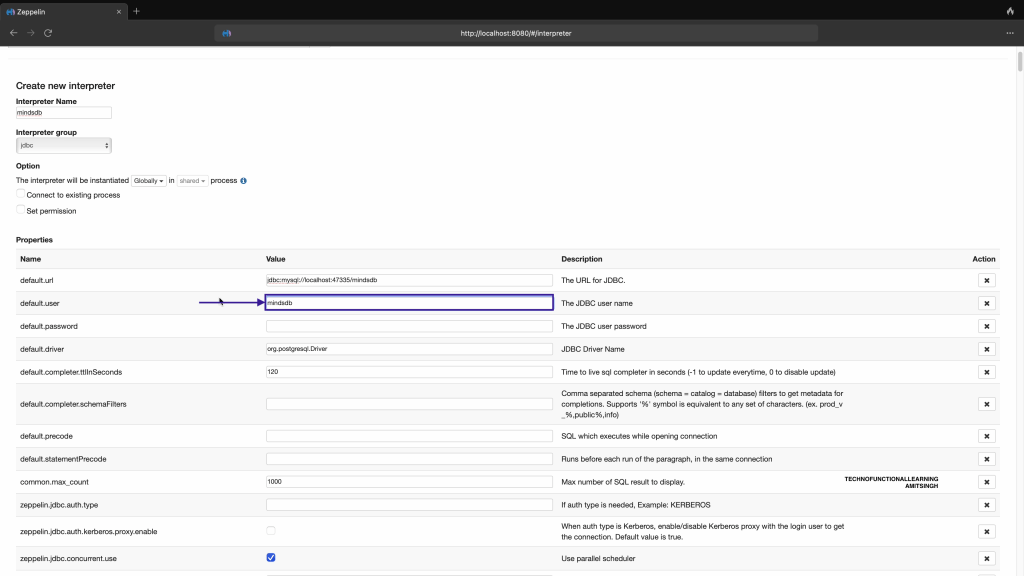Click the info icon next to process

(243, 181)
